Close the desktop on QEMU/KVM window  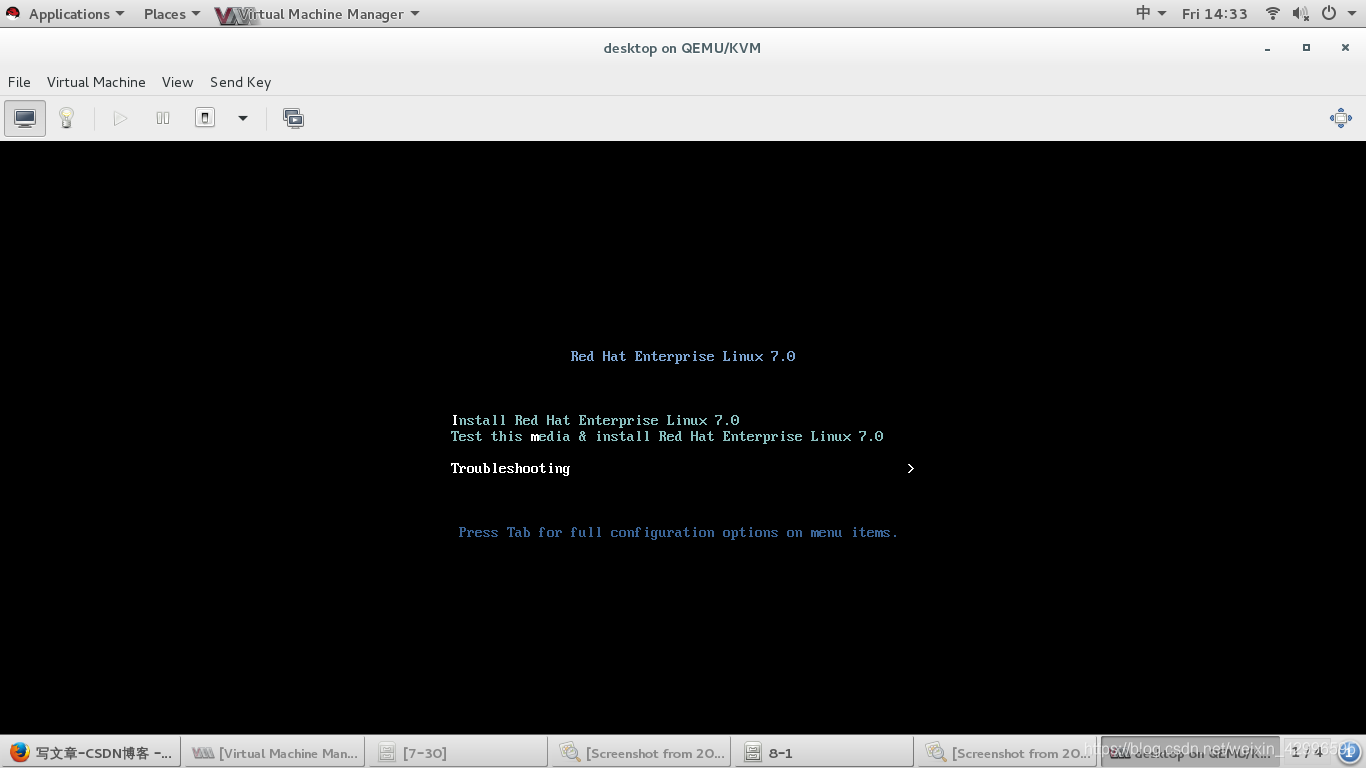coord(1345,48)
